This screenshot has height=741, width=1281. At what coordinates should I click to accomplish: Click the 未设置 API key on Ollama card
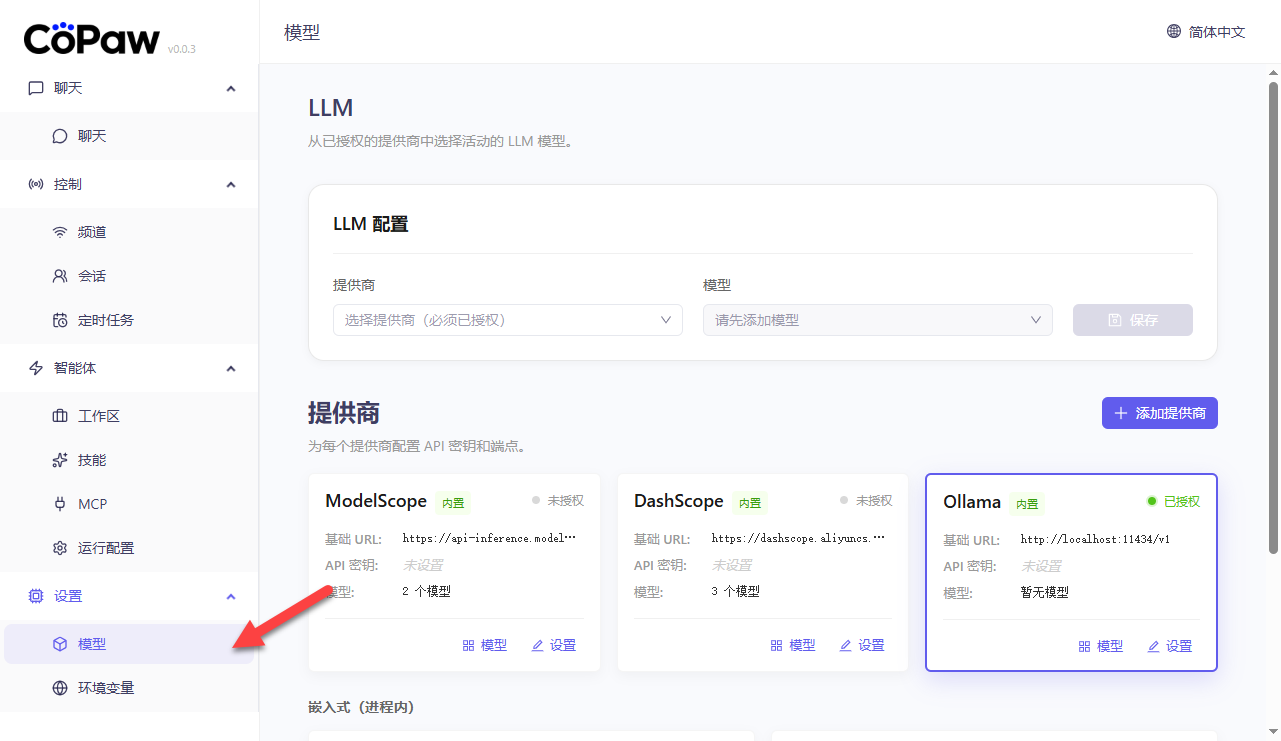point(1041,566)
